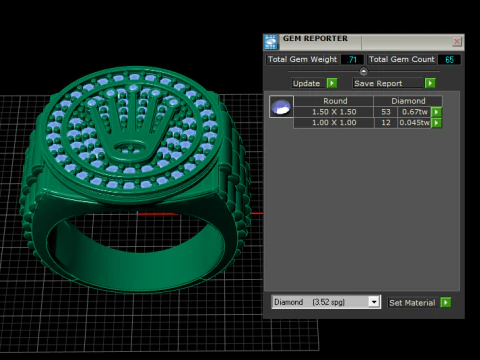Select the 1.50 X 1.50 size cell
The image size is (480, 360).
334,112
